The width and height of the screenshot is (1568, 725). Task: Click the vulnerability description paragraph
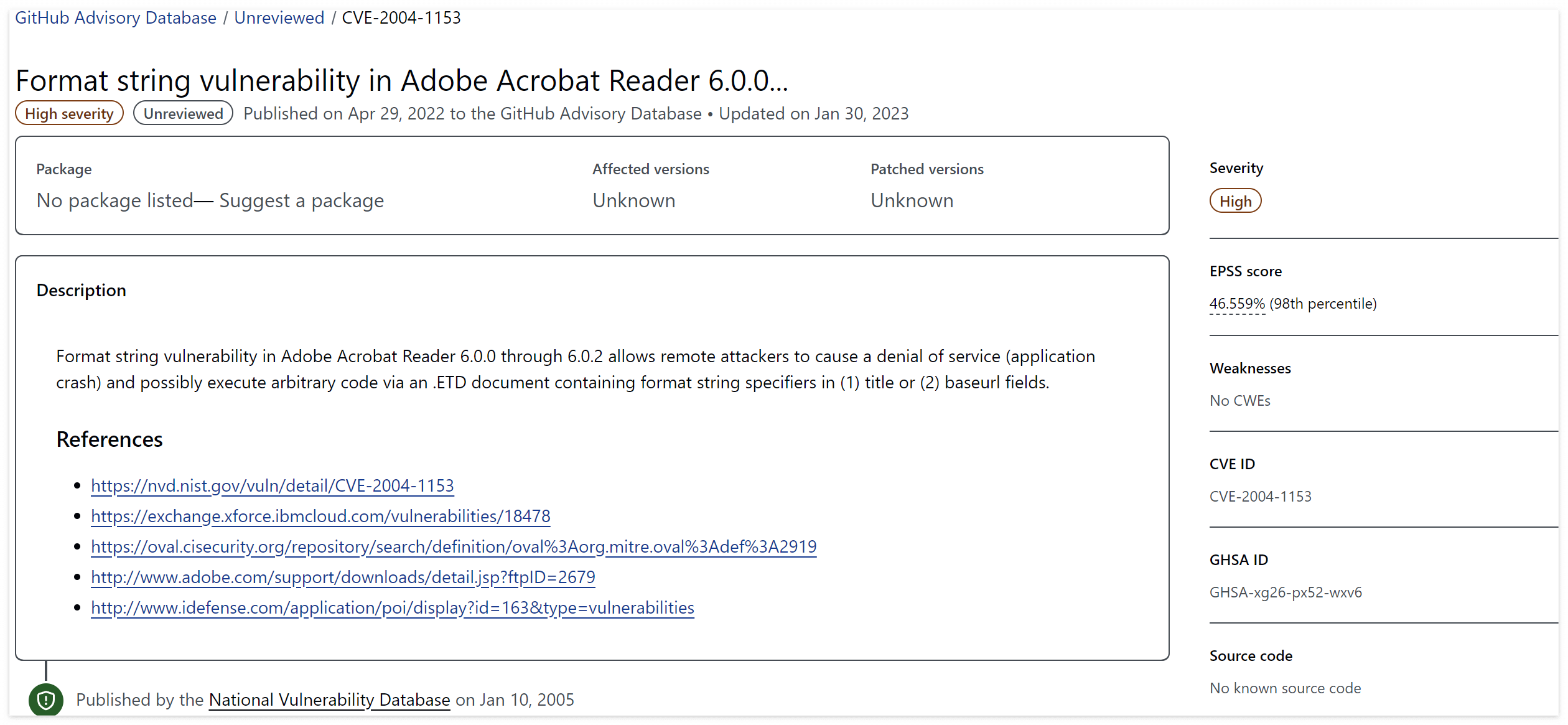click(x=576, y=369)
